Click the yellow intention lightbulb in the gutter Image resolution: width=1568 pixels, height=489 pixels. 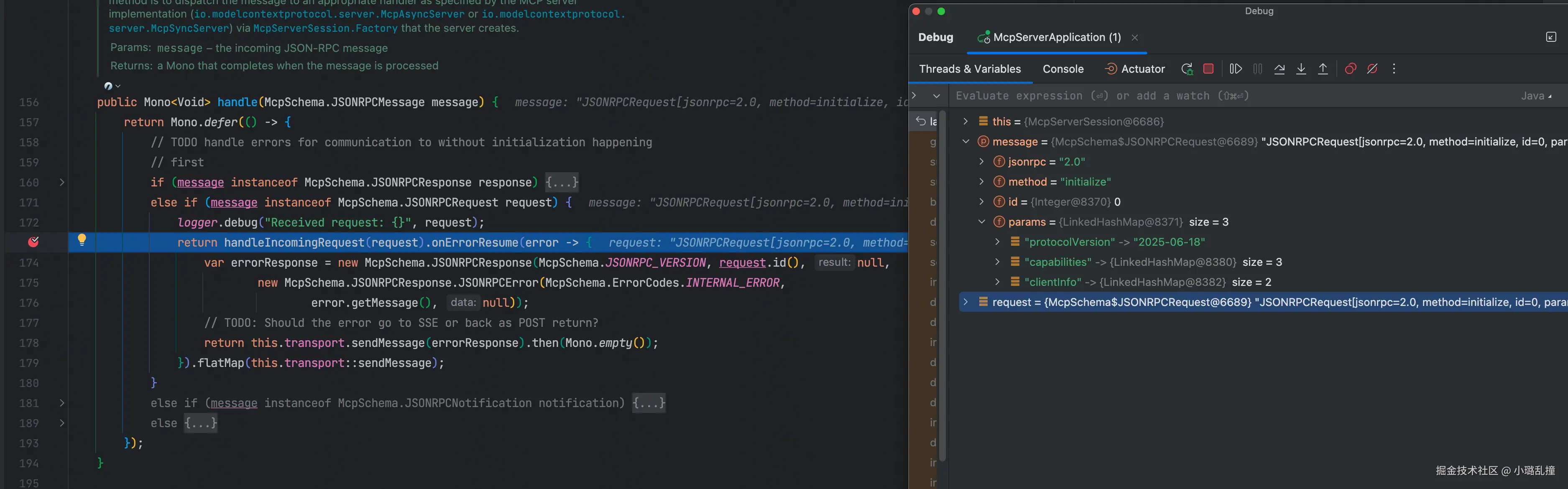pyautogui.click(x=82, y=239)
